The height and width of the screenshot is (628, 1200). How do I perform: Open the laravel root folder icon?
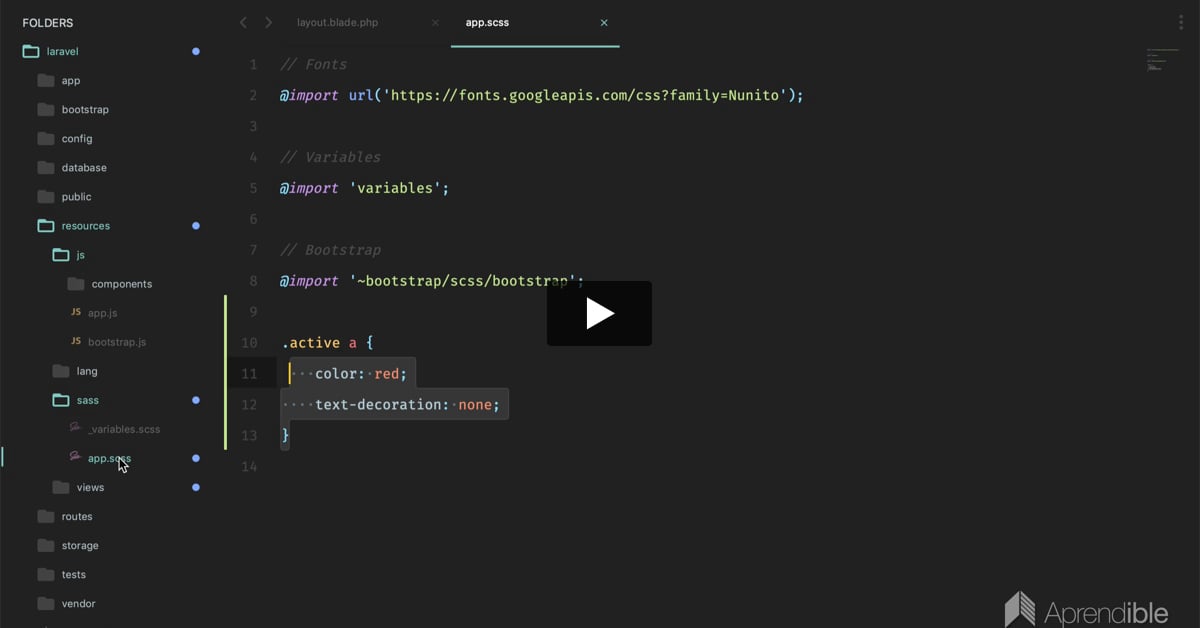tap(31, 51)
